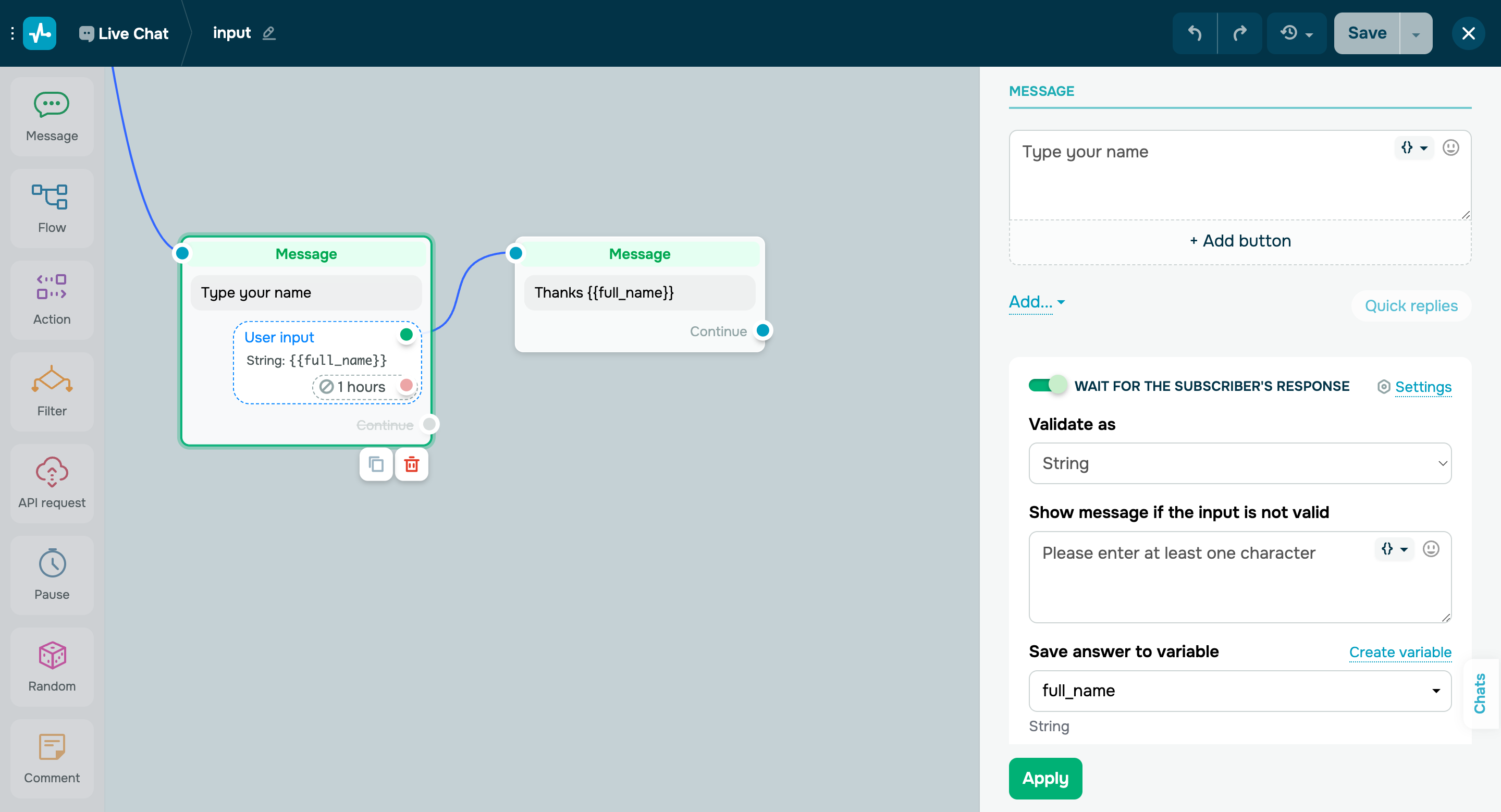Open the Validate as dropdown
The height and width of the screenshot is (812, 1501).
click(1240, 463)
